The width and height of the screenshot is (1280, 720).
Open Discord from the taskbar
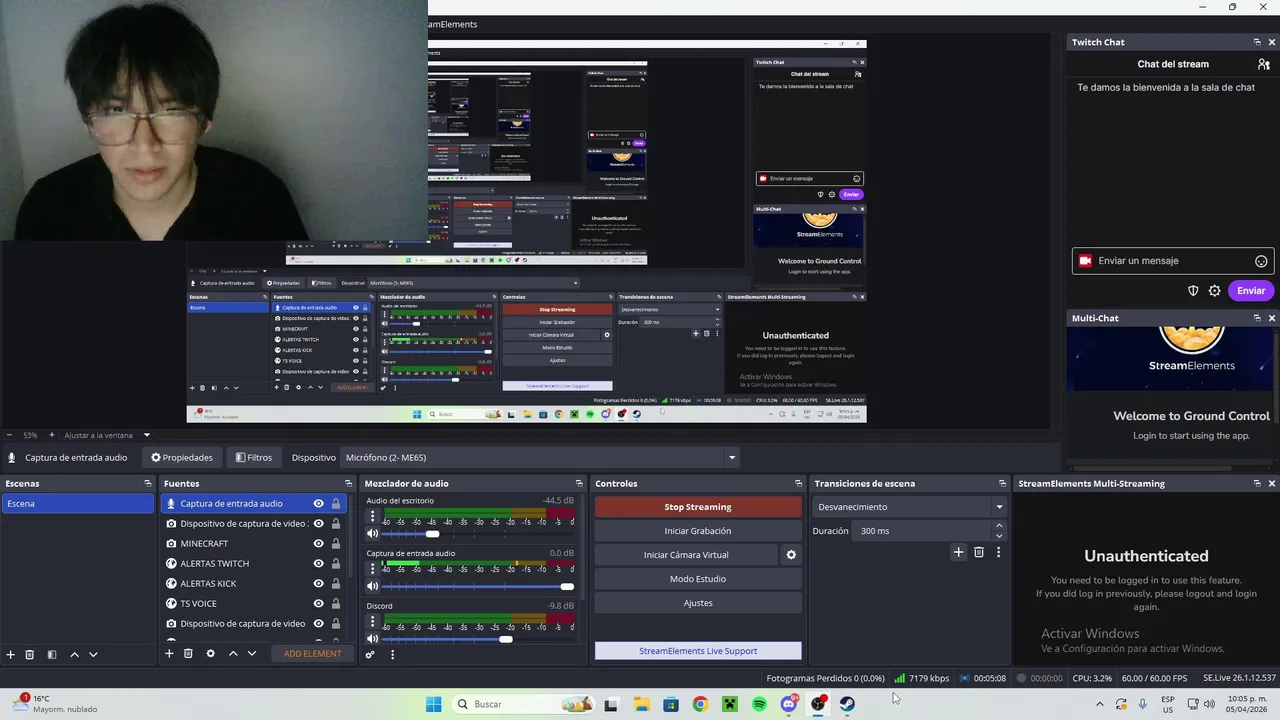pos(789,704)
